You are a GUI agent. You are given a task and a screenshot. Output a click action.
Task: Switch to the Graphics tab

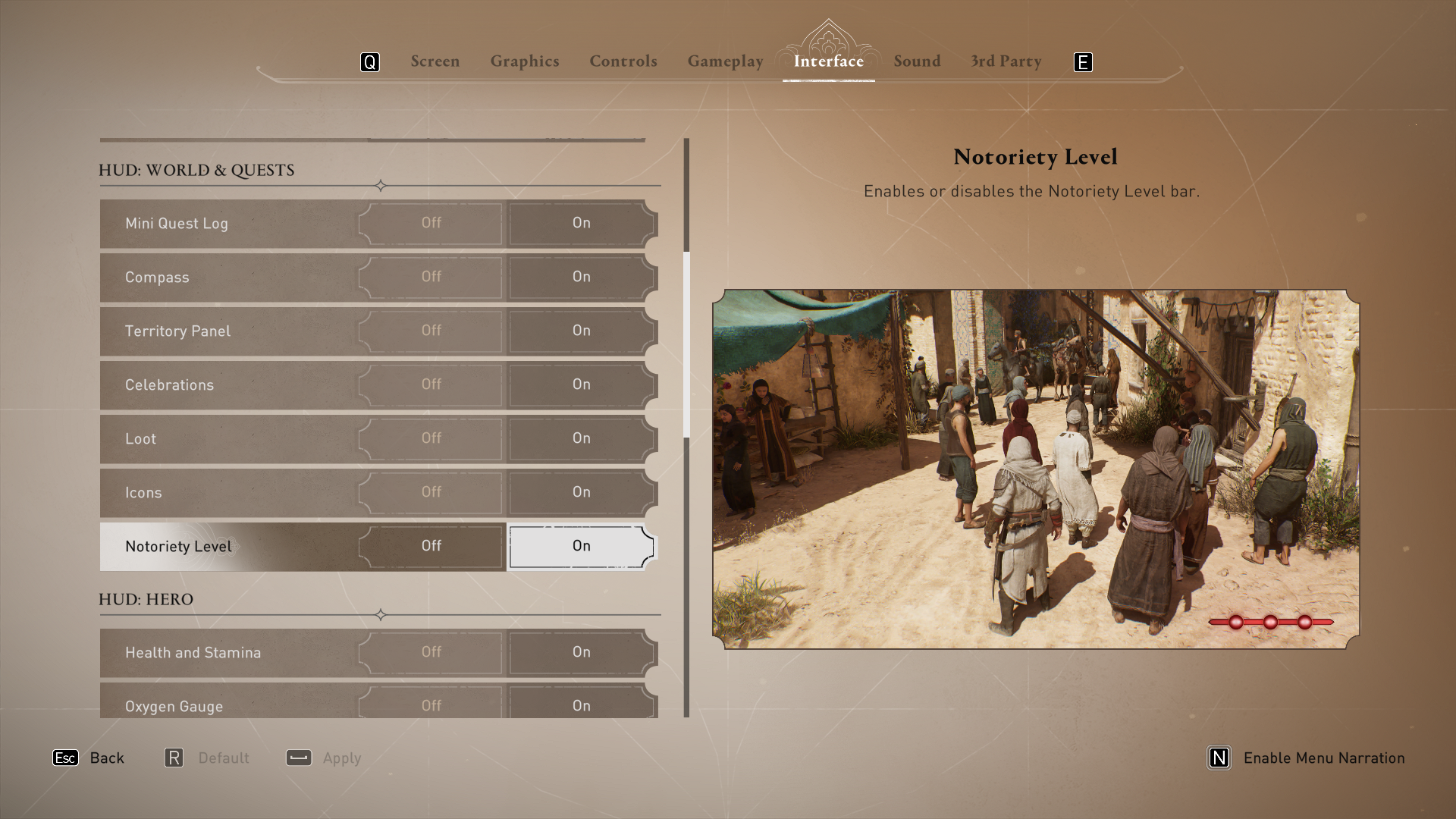coord(524,61)
